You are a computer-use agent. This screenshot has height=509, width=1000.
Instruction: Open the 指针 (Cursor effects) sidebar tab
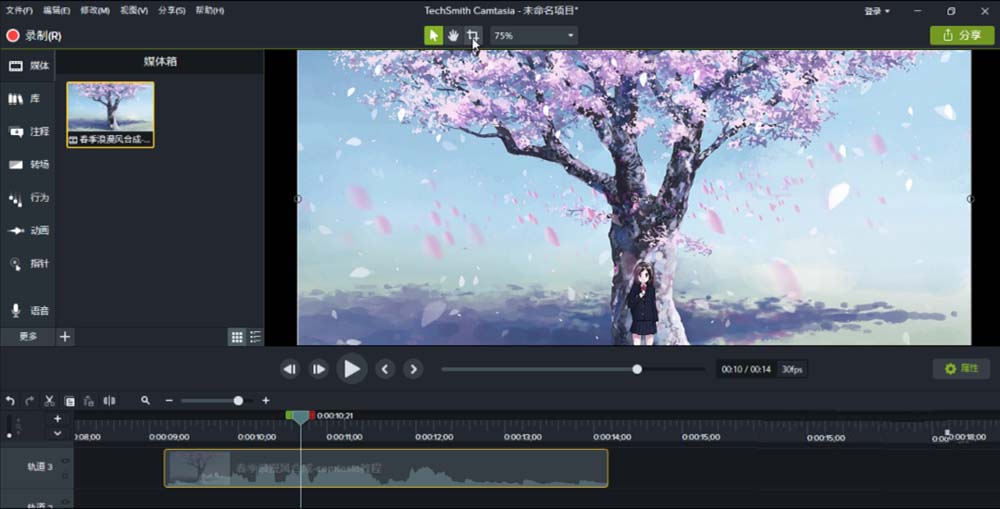point(28,263)
